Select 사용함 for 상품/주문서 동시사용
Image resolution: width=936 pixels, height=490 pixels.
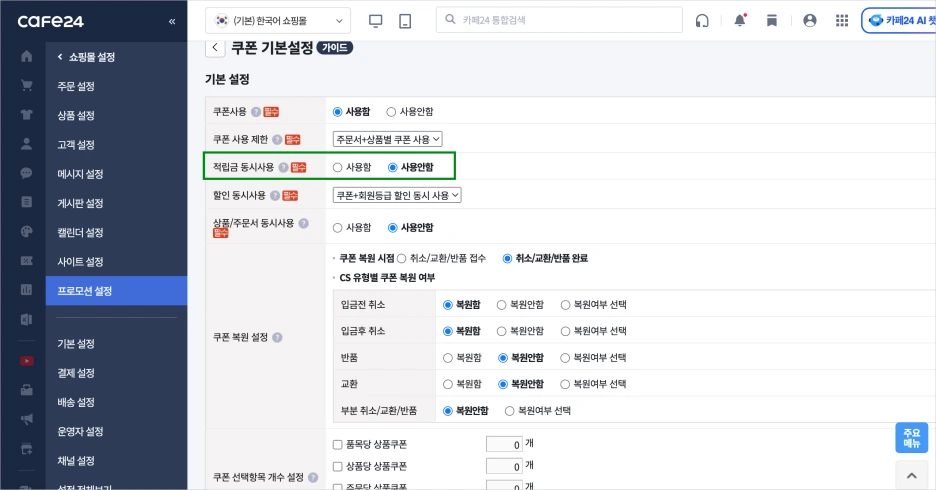tap(337, 227)
